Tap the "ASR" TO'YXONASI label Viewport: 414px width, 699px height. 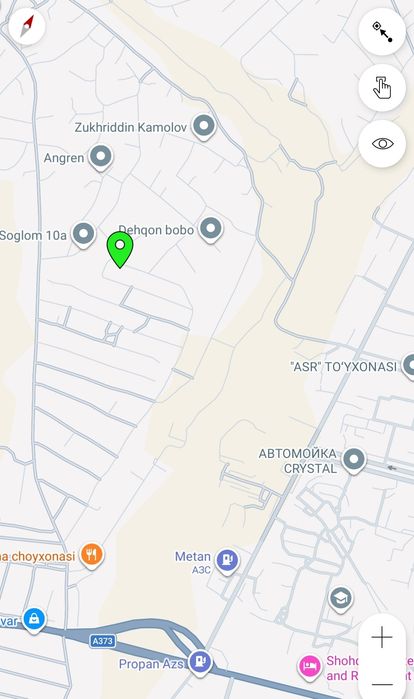(343, 367)
